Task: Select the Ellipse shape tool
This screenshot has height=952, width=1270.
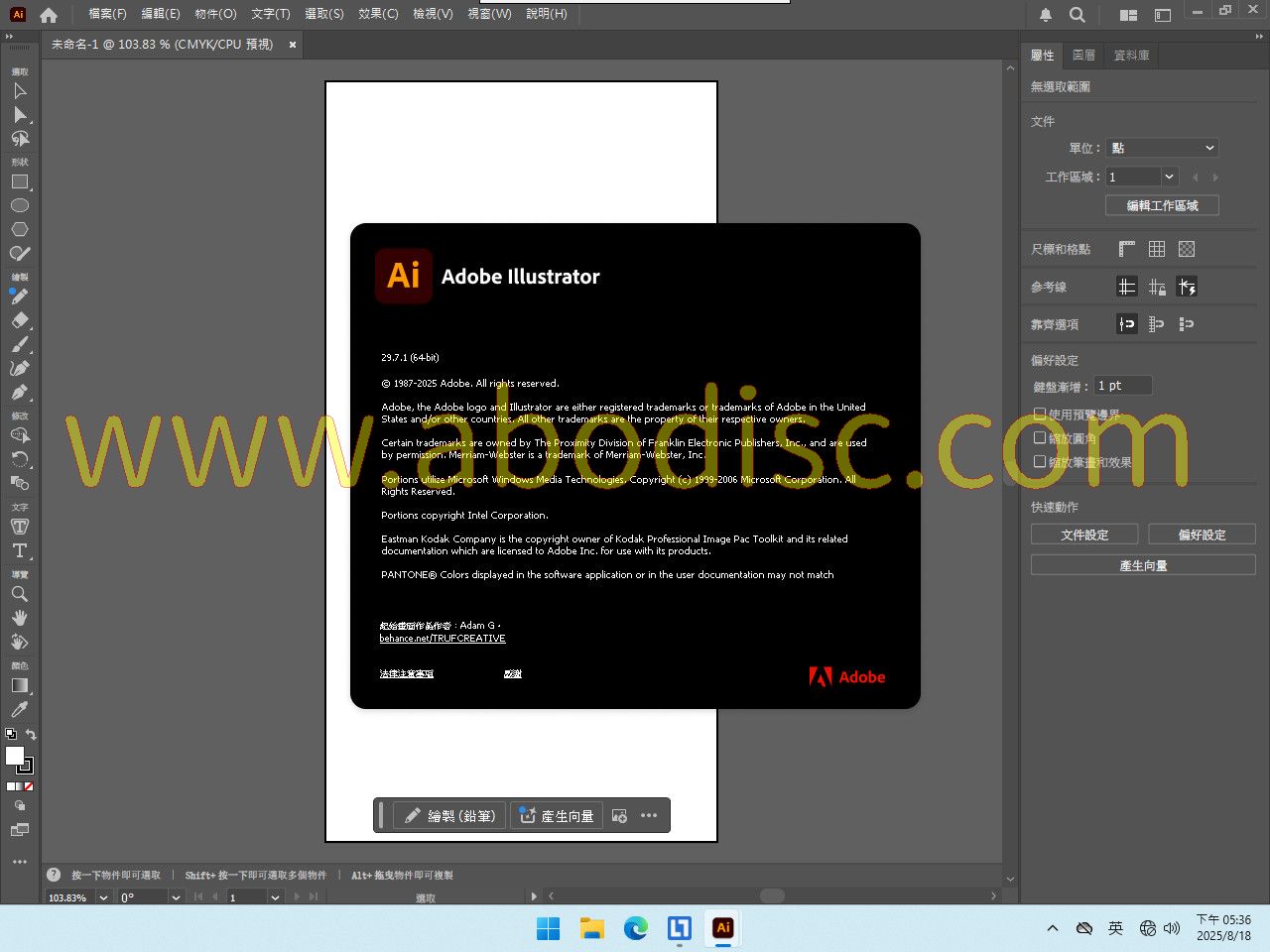Action: [19, 206]
